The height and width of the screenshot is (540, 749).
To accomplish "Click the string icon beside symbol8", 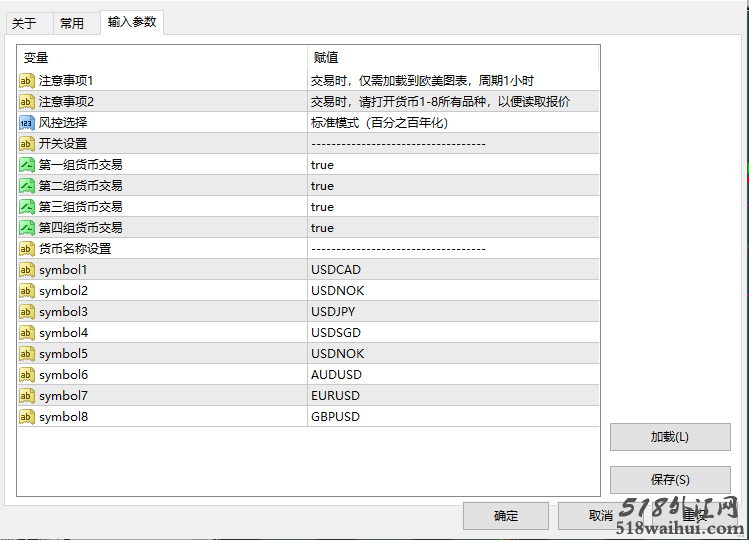I will click(27, 417).
